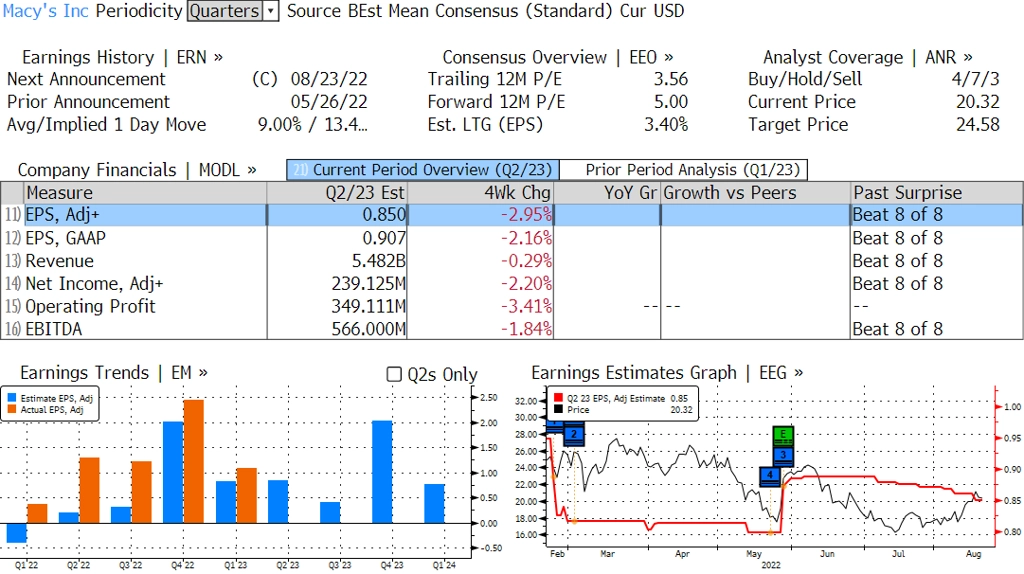Click Avg/Implied 1 Day Move value 9.00%
The image size is (1024, 574).
280,125
